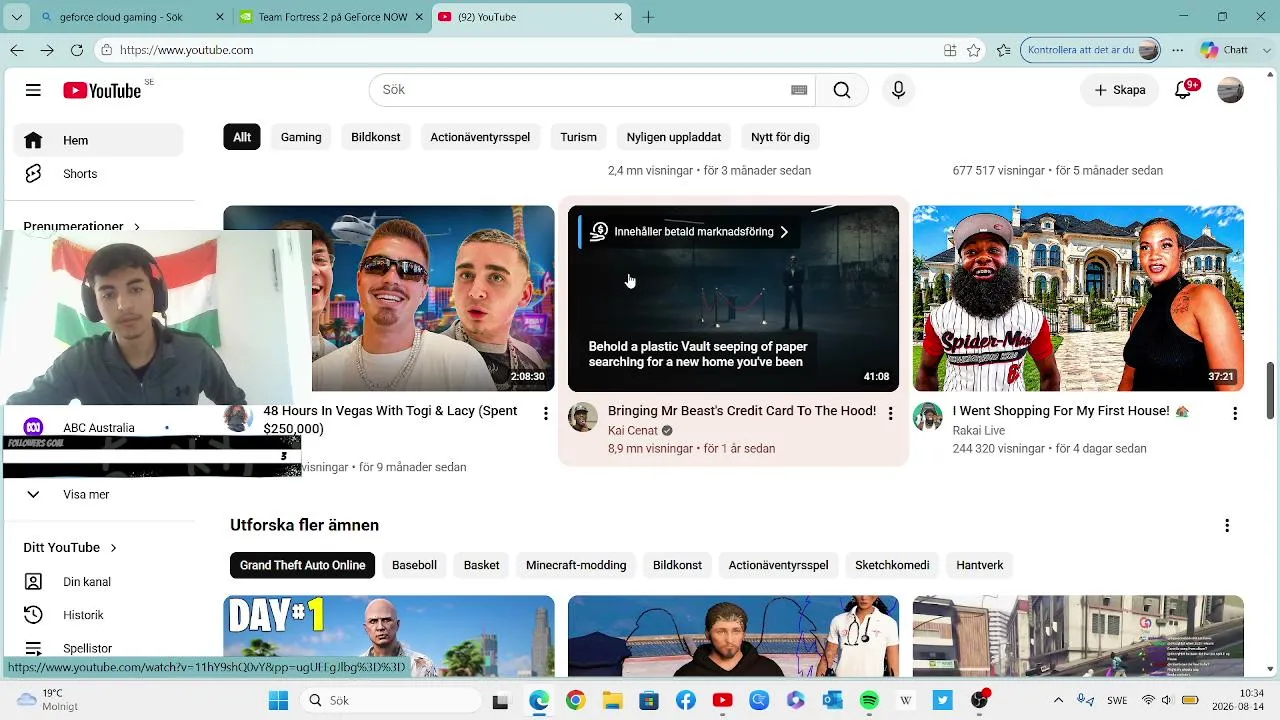Click the taskbar weather widget
This screenshot has height=720, width=1280.
click(47, 700)
